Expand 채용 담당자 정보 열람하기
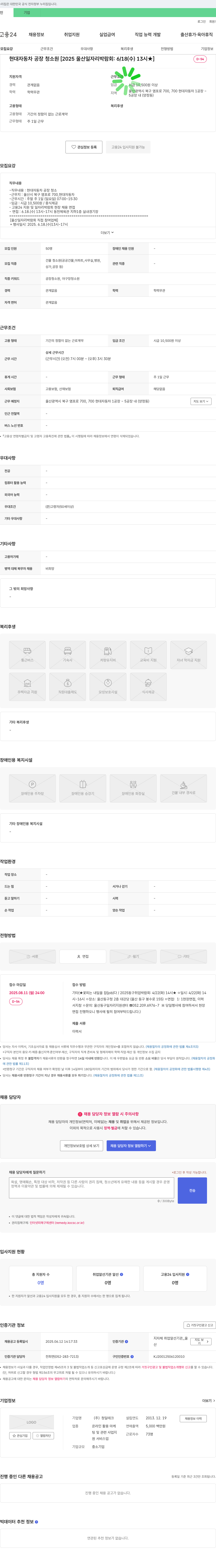This screenshot has width=216, height=1568. tap(131, 1146)
